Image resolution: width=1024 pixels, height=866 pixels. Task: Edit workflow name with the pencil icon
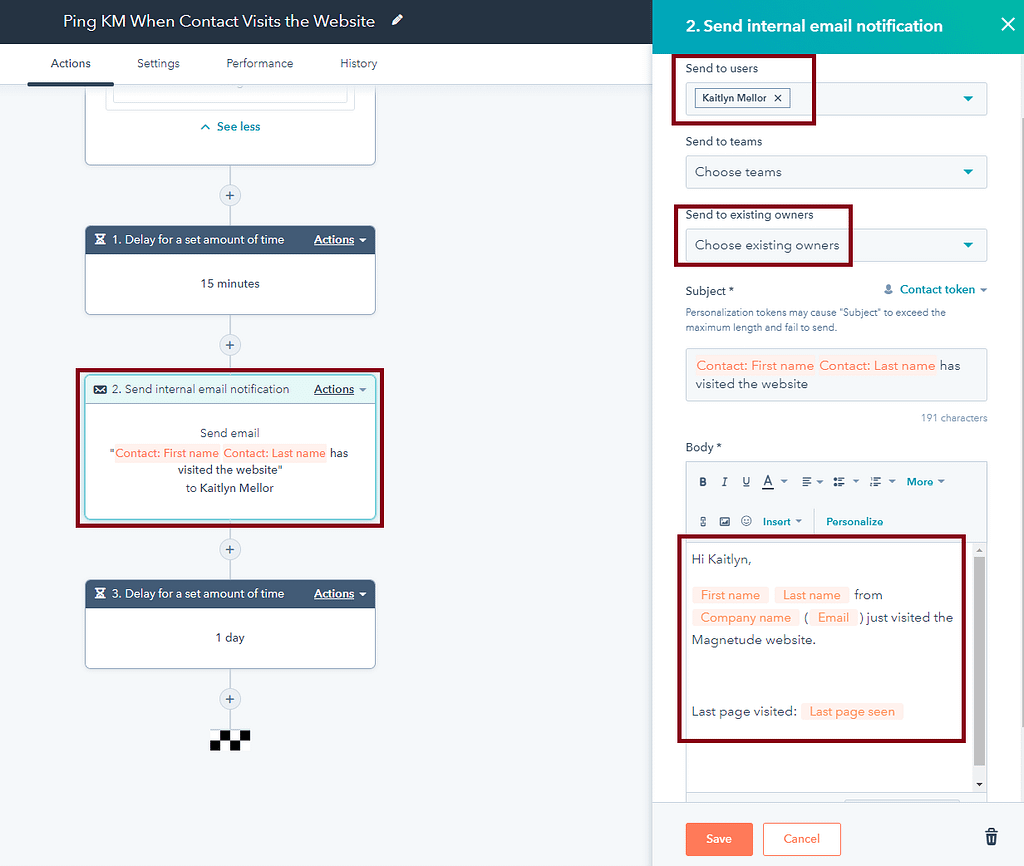point(398,21)
